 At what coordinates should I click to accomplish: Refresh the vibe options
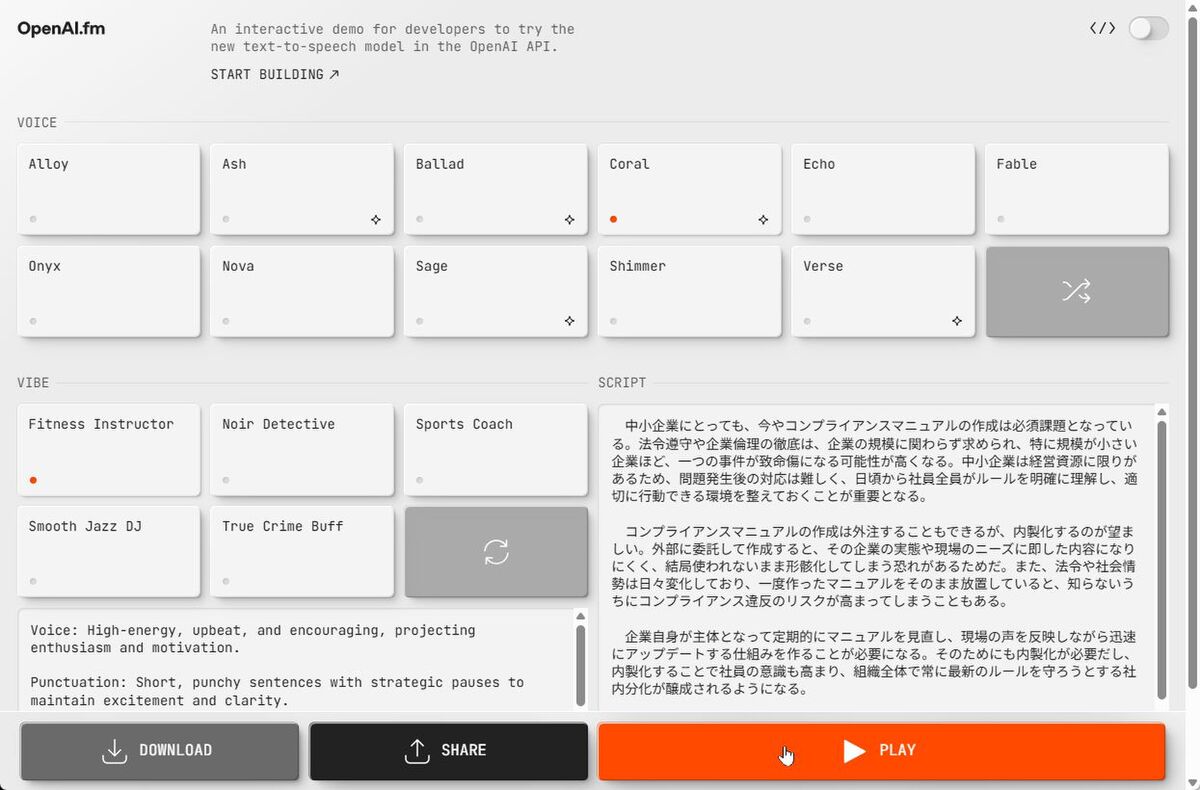(x=496, y=551)
